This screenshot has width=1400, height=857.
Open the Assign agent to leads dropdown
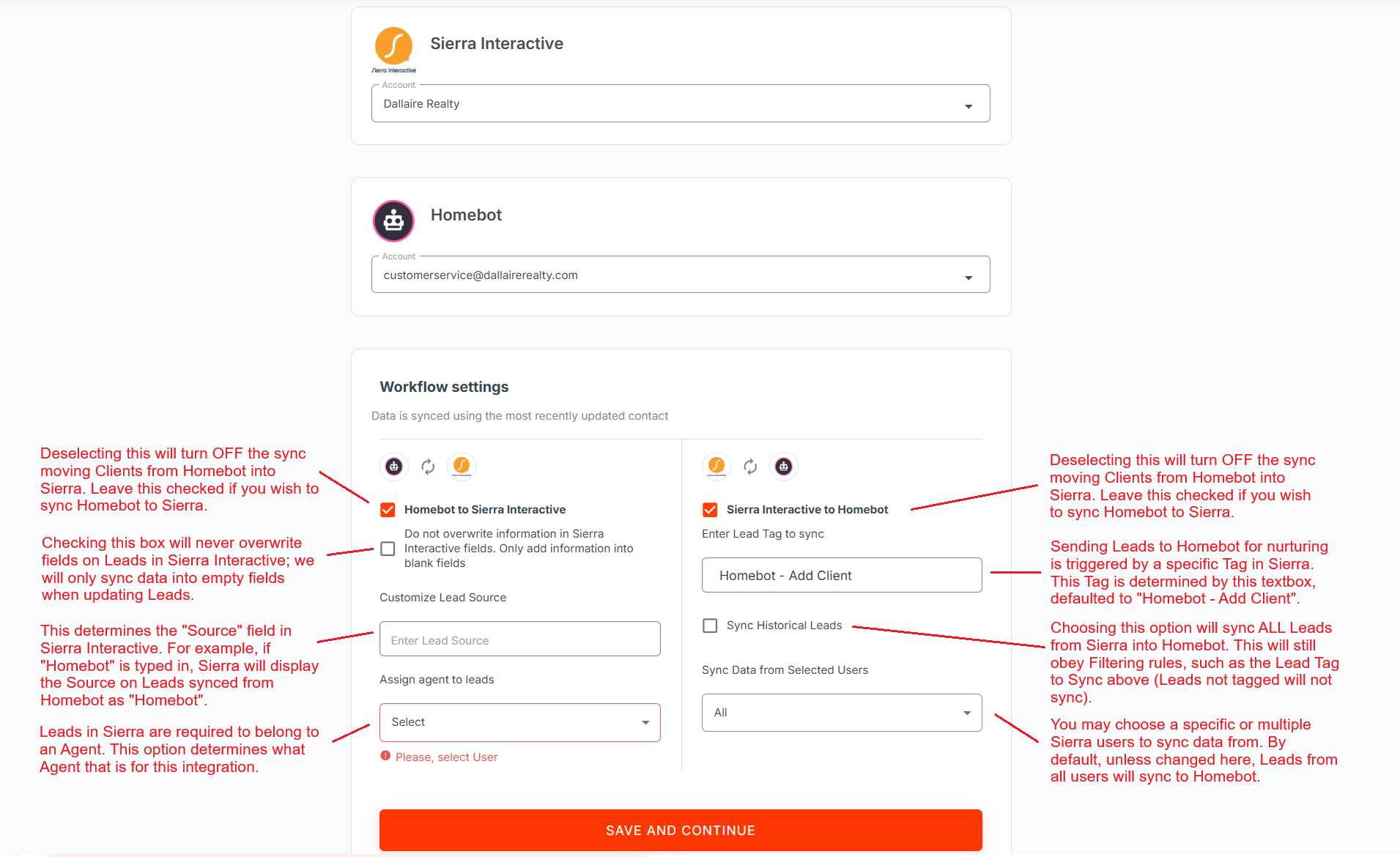click(x=519, y=722)
